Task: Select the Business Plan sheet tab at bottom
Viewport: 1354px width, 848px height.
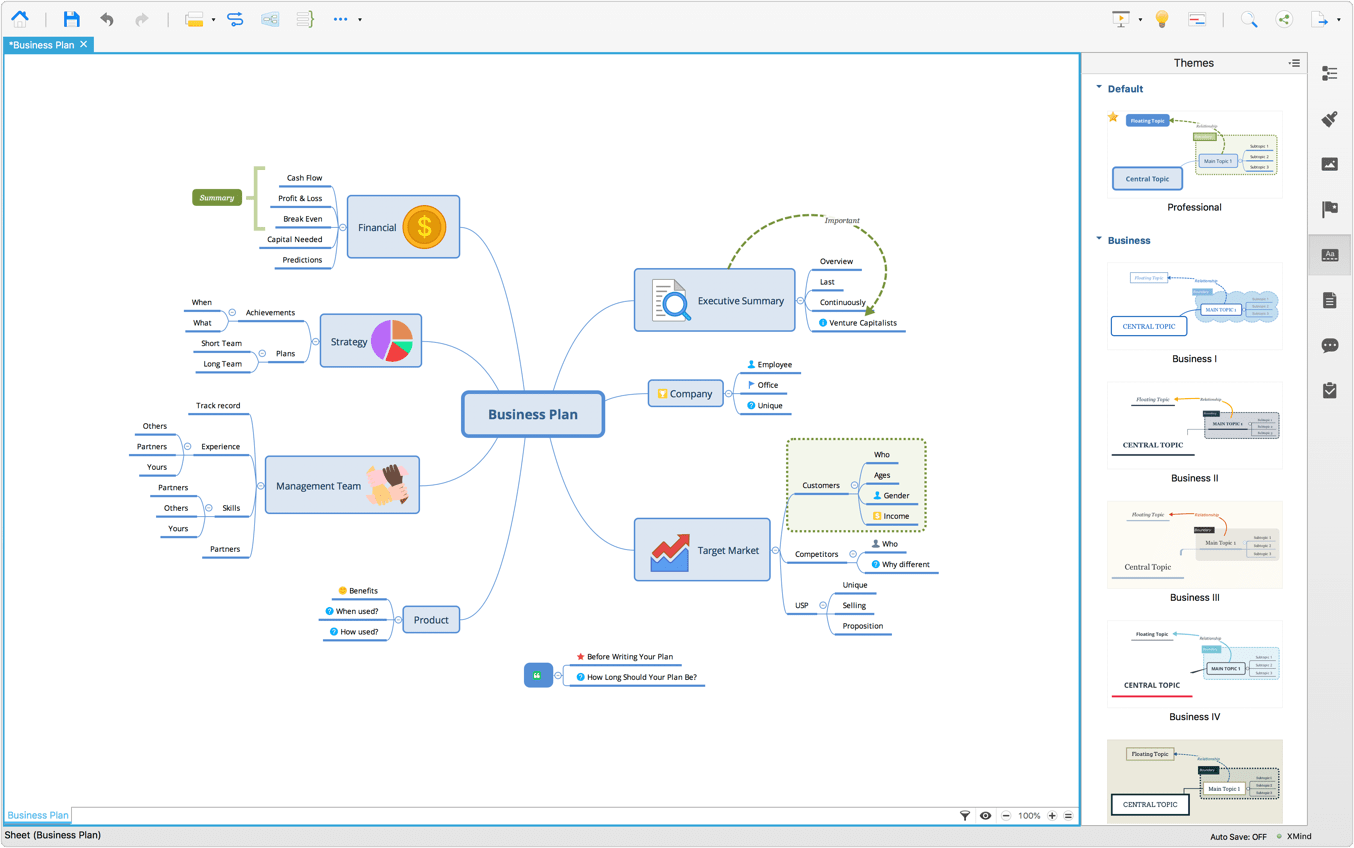Action: coord(38,815)
